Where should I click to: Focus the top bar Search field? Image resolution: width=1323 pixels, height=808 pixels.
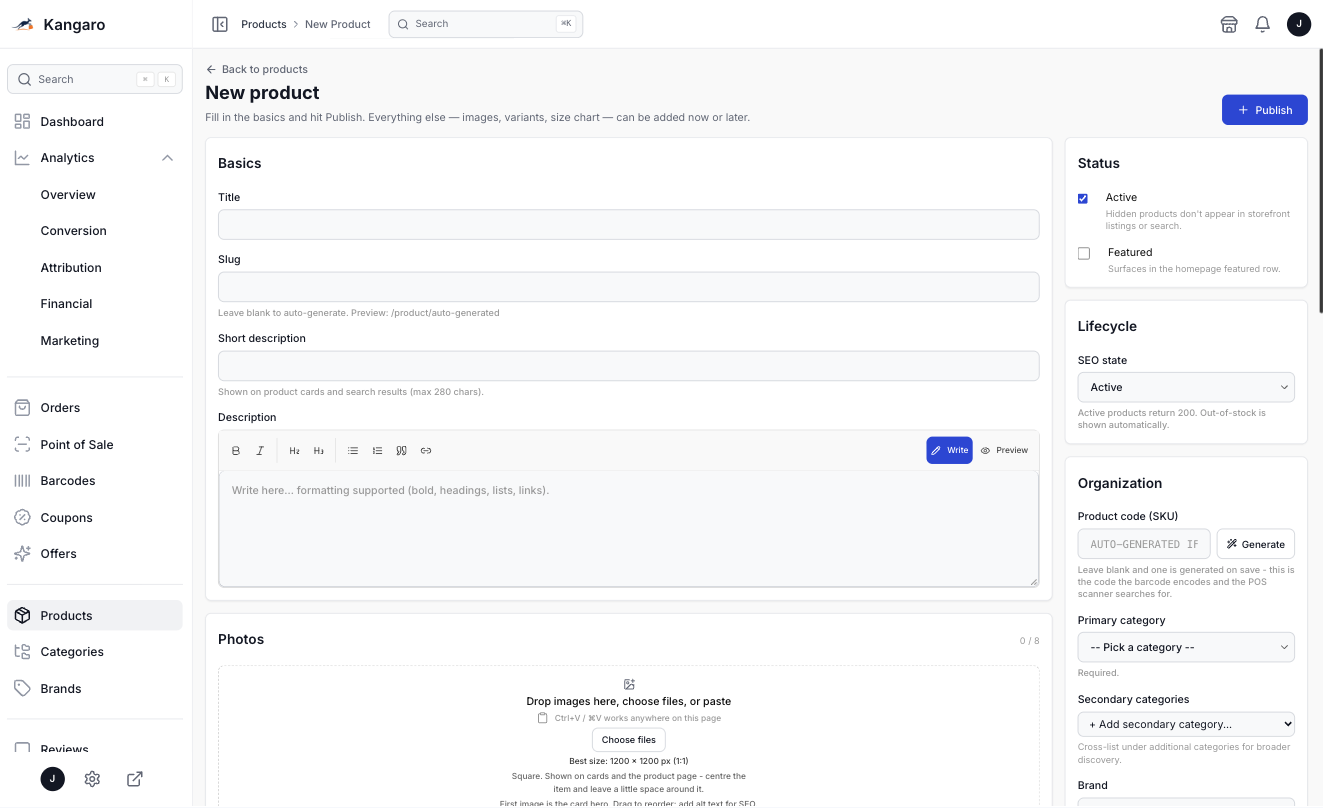[x=486, y=24]
